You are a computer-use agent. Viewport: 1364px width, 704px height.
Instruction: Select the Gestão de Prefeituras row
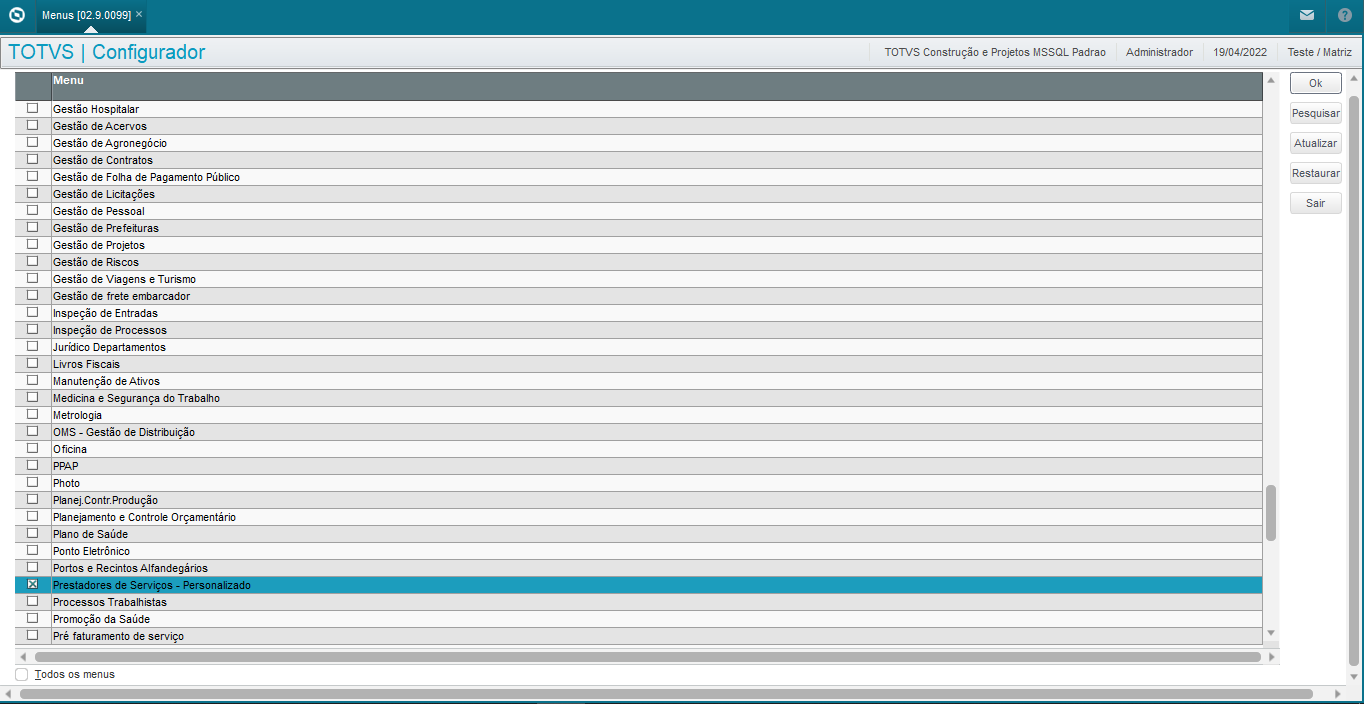point(638,228)
